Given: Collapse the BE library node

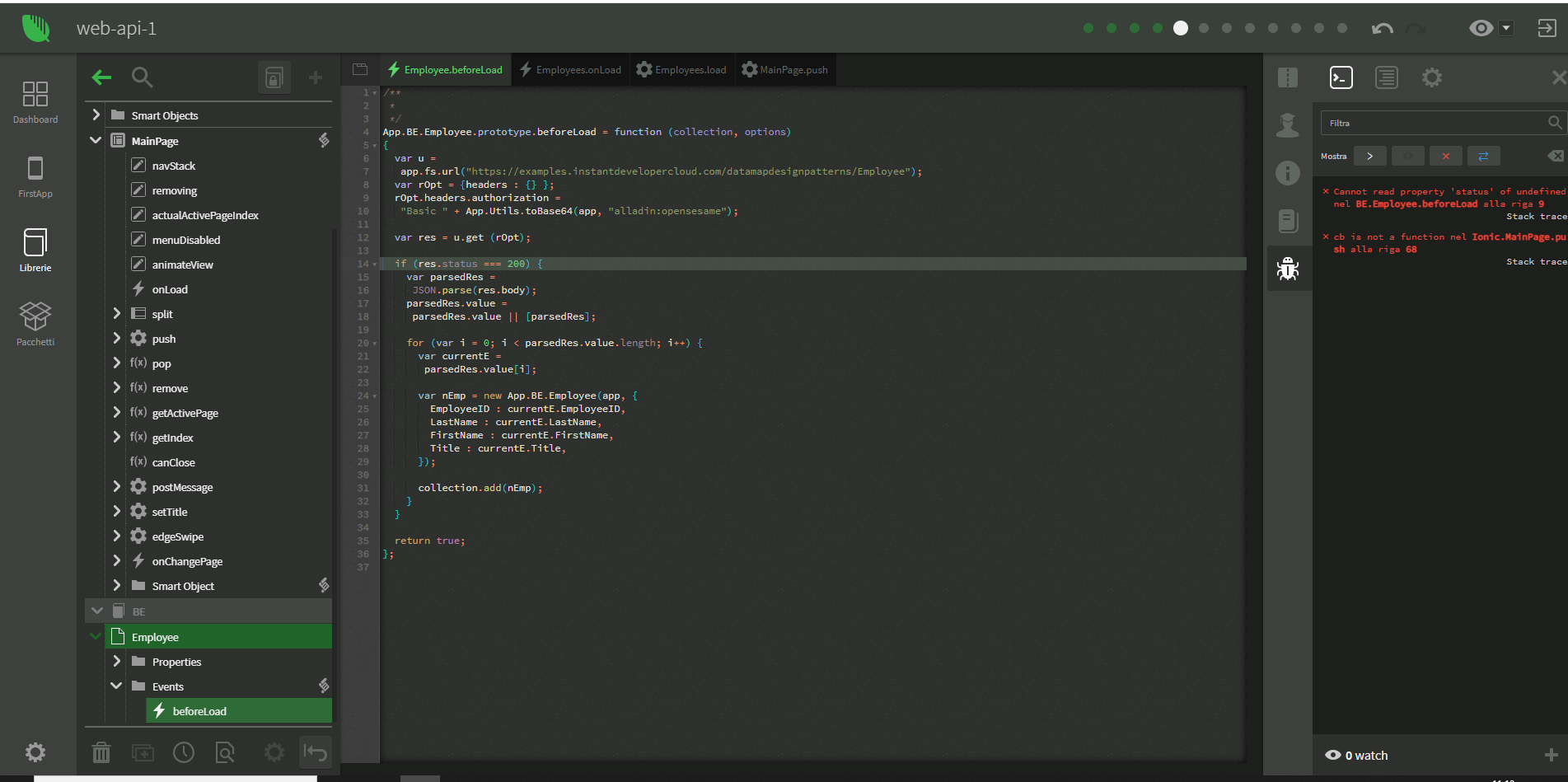Looking at the screenshot, I should (96, 611).
